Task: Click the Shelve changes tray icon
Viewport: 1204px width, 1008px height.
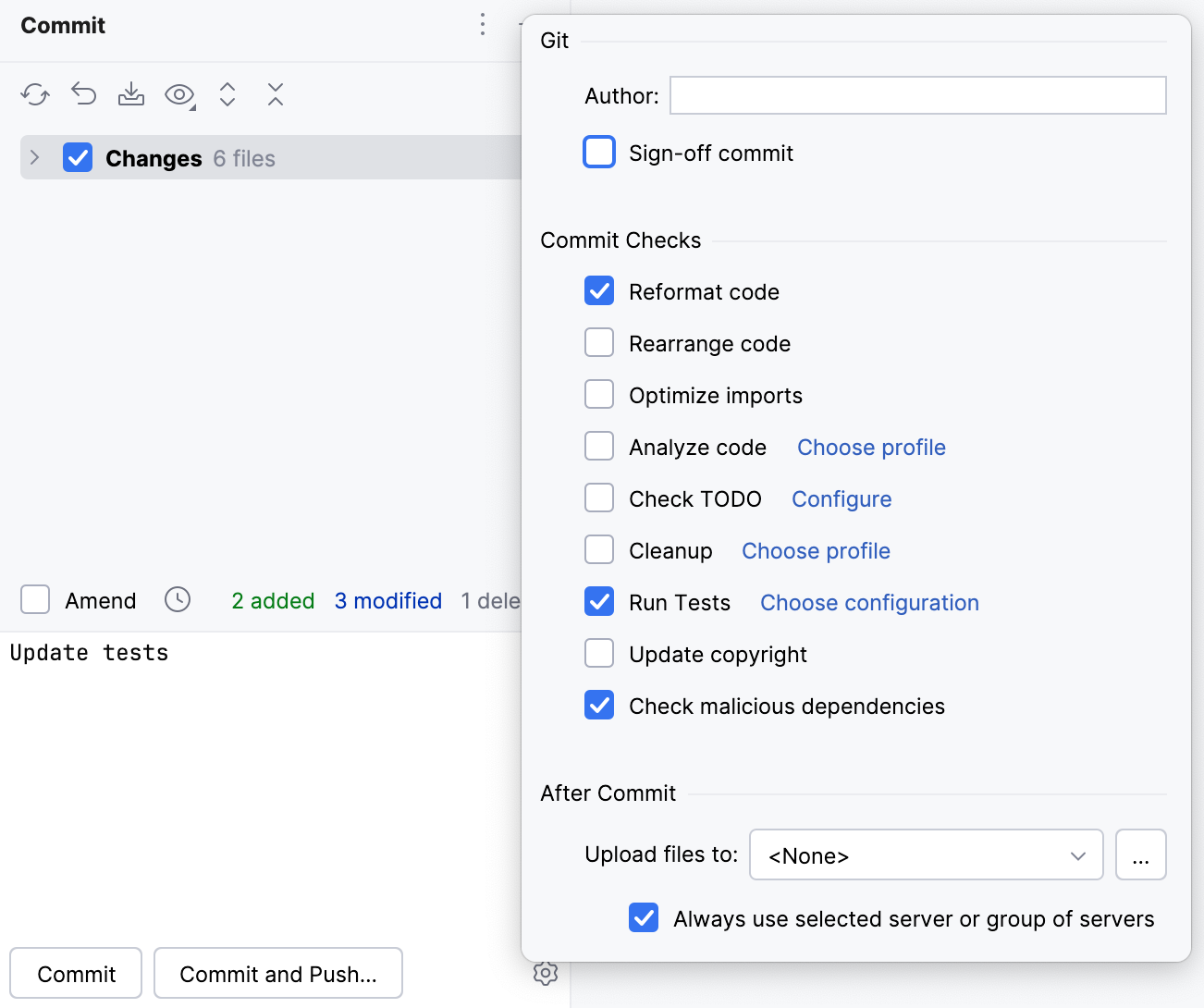Action: 131,94
